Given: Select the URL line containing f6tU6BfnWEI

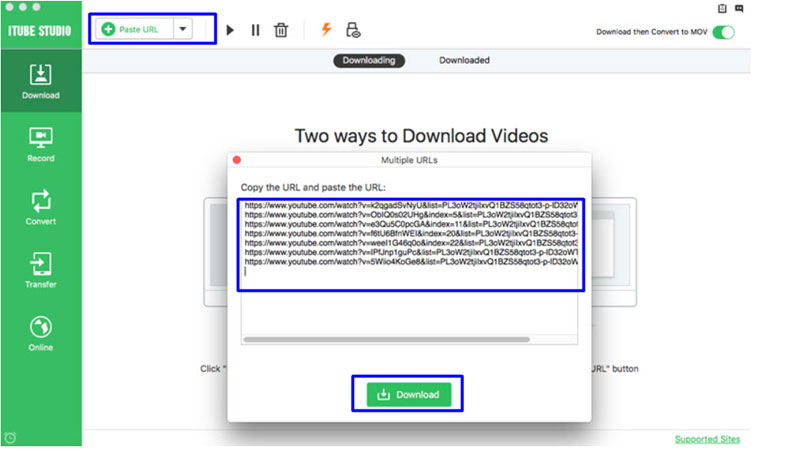Looking at the screenshot, I should tap(411, 234).
